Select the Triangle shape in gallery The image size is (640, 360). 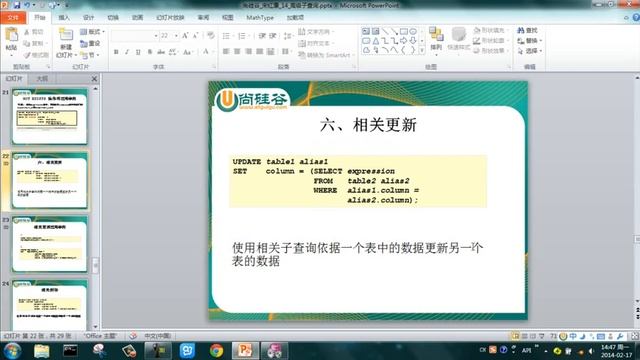click(x=376, y=41)
